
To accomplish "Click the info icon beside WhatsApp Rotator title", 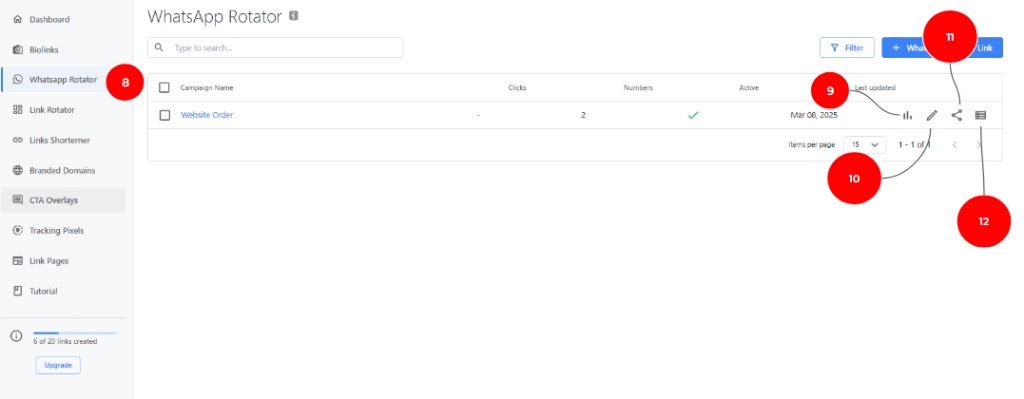I will [x=294, y=16].
